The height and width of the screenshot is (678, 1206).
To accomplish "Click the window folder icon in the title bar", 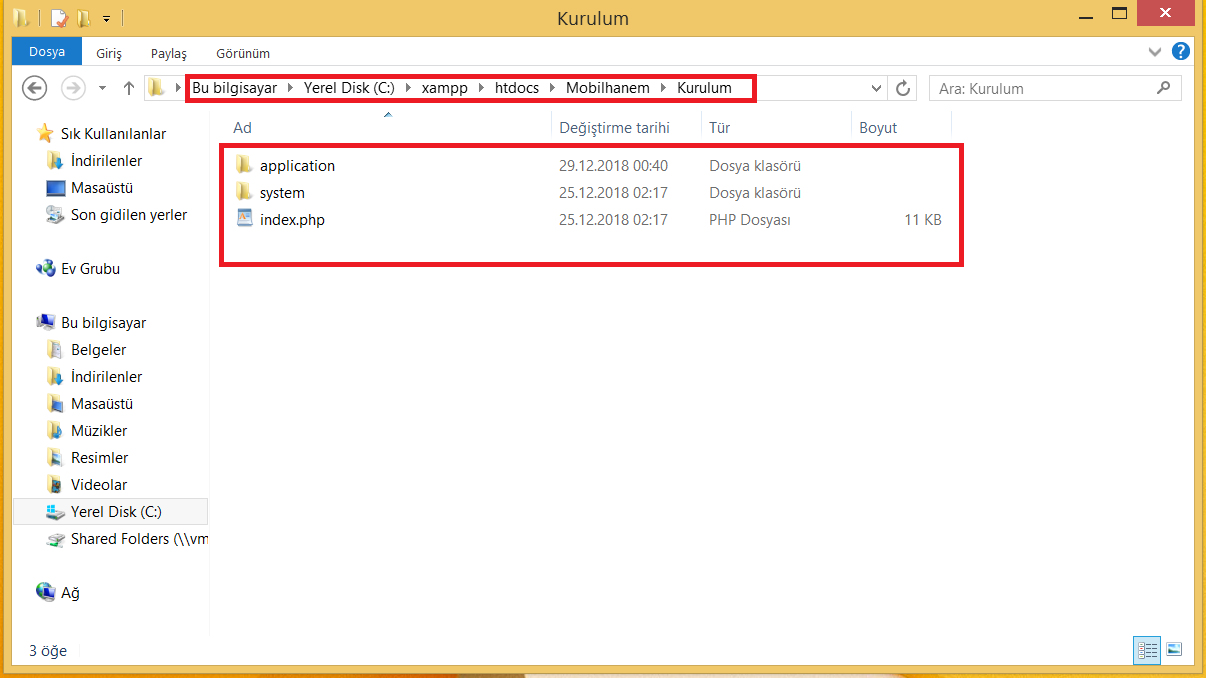I will pyautogui.click(x=20, y=18).
